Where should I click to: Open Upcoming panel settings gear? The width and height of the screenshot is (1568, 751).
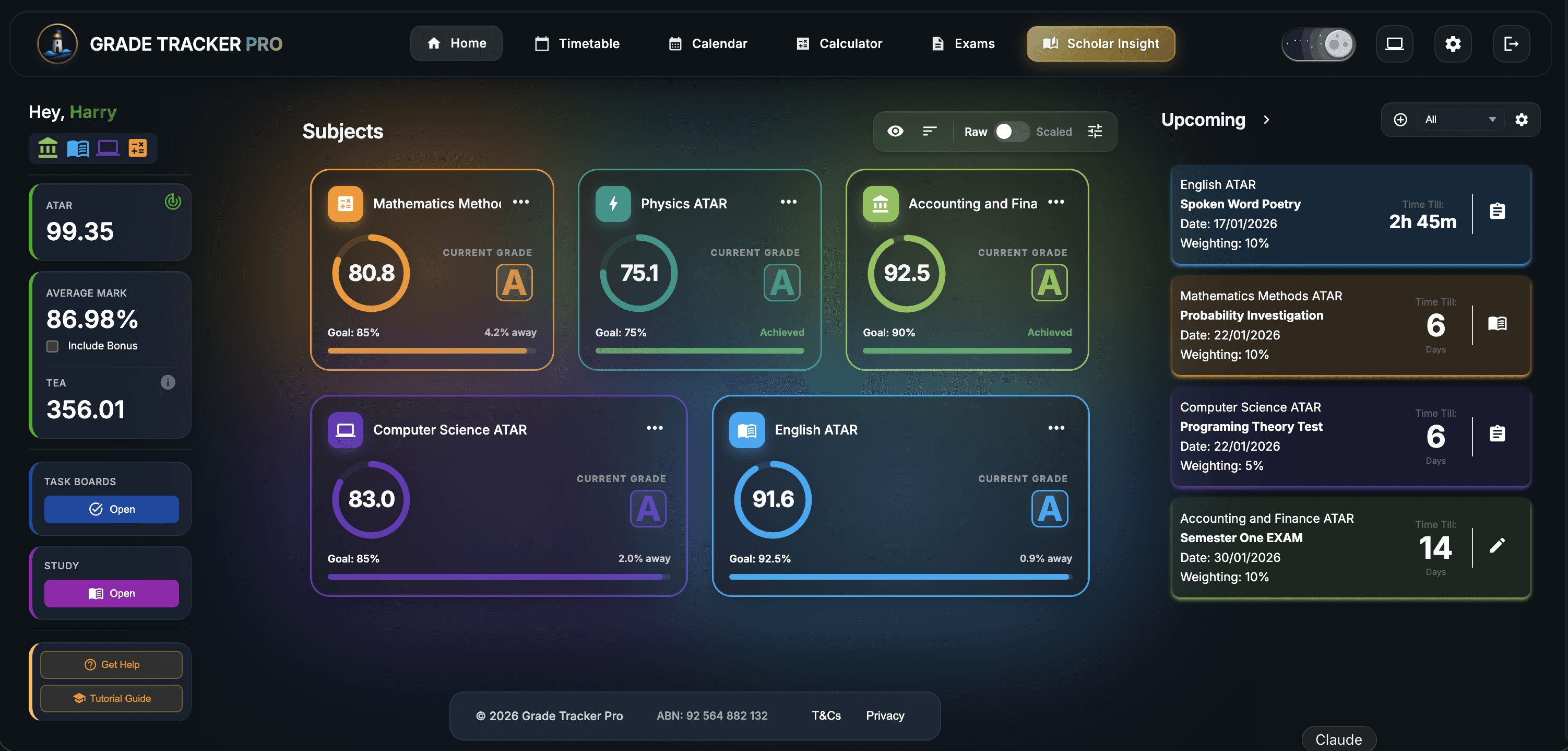tap(1521, 120)
